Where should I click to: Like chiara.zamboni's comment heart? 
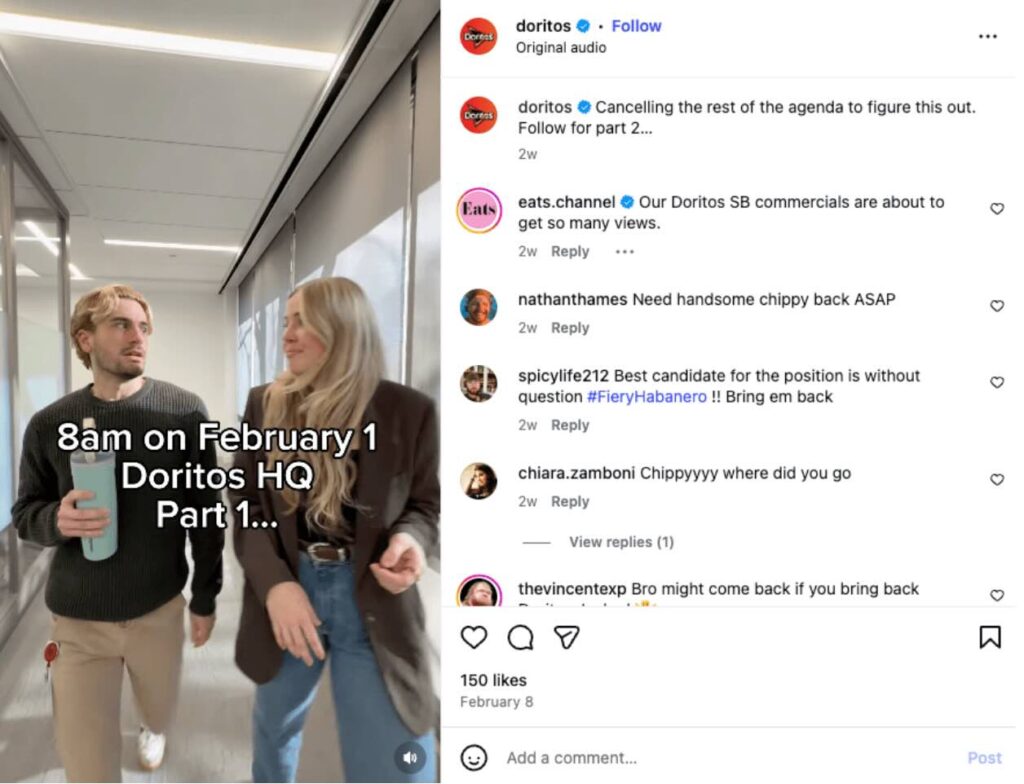click(x=996, y=479)
